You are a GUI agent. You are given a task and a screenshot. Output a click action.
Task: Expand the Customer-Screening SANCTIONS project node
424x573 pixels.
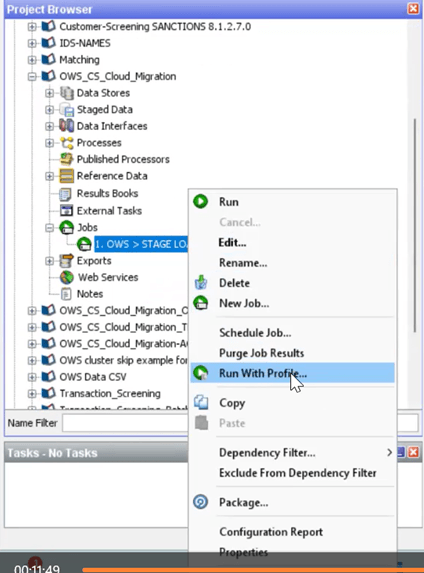[x=32, y=27]
